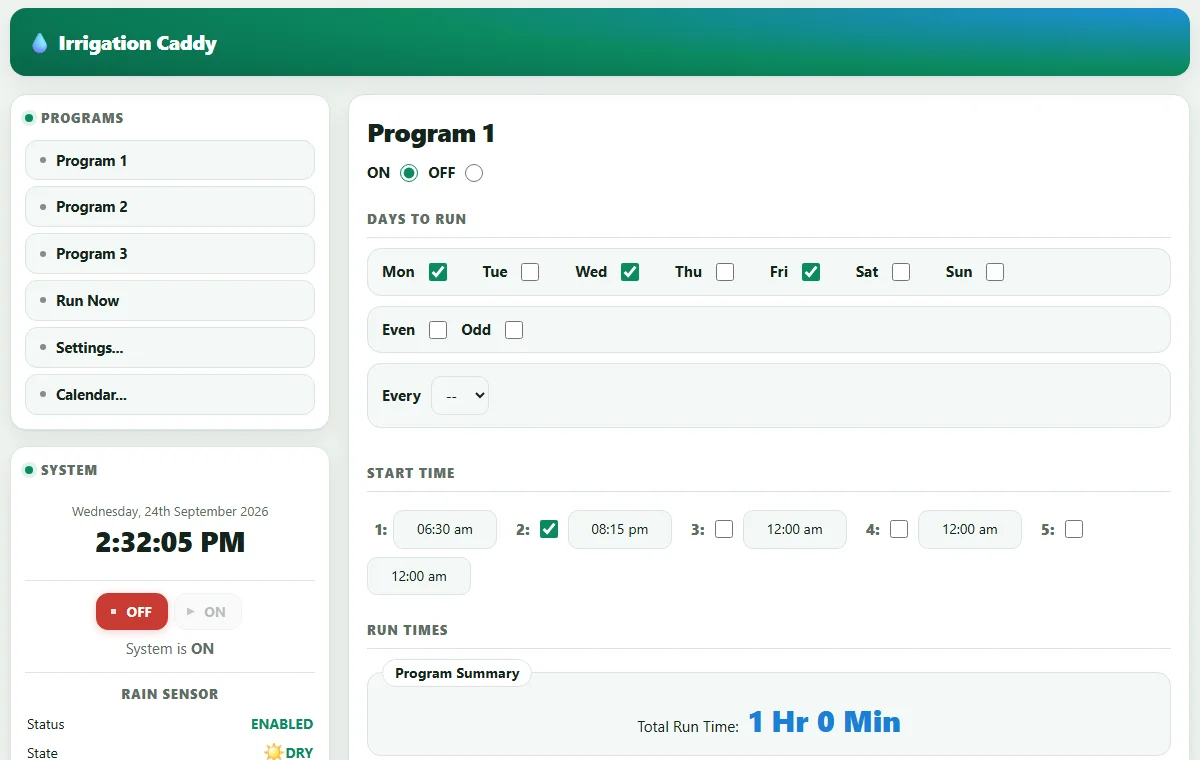Open the Every interval dropdown

click(x=460, y=396)
